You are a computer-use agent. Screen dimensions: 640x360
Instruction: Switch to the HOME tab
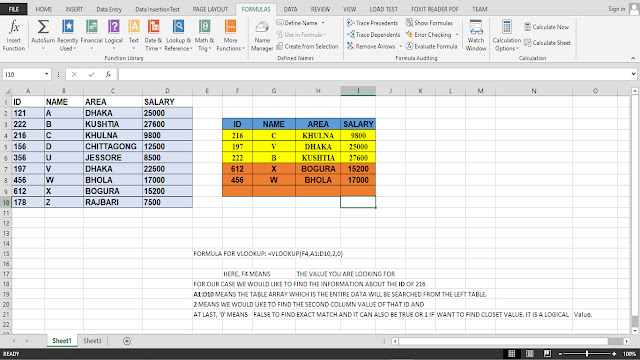coord(44,9)
